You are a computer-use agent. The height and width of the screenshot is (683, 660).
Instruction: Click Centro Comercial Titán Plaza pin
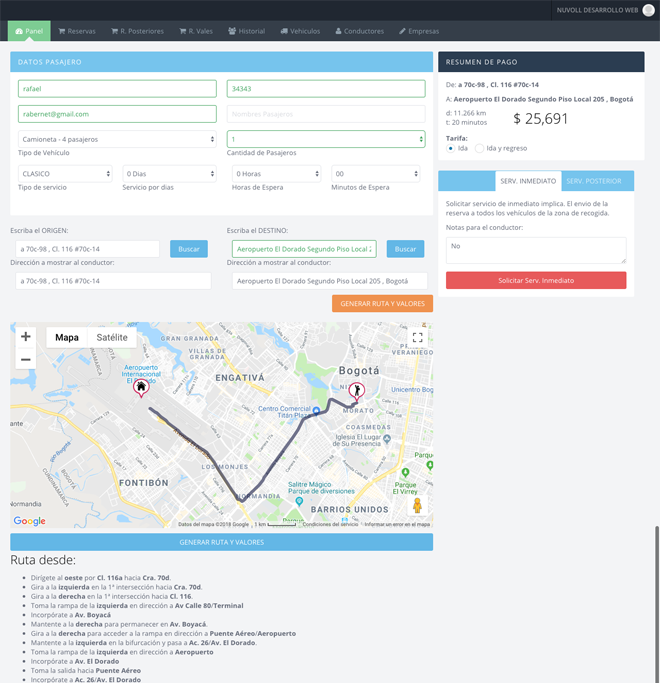[x=316, y=410]
